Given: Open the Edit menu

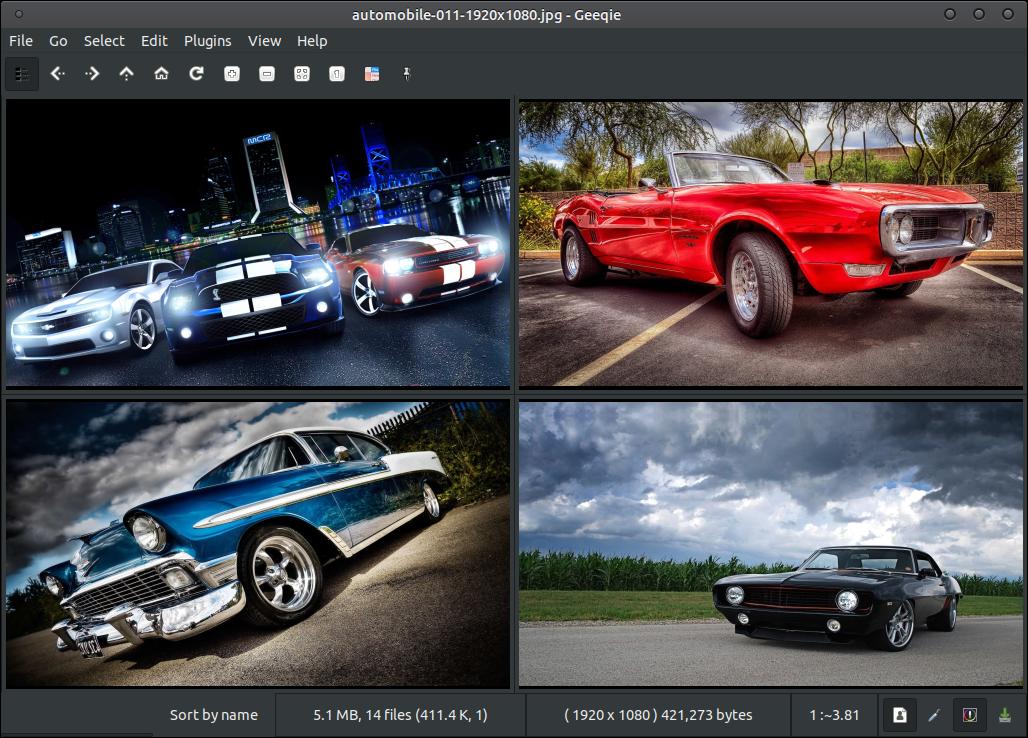Looking at the screenshot, I should [x=154, y=41].
